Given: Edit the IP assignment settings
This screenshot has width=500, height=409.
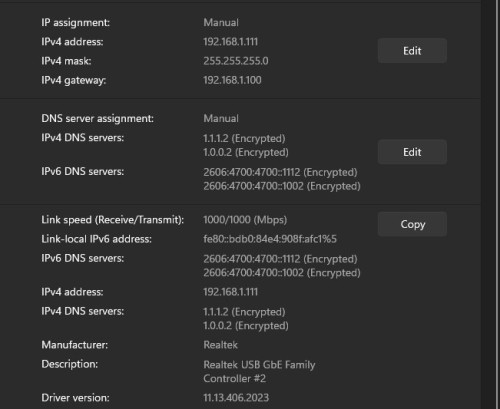Looking at the screenshot, I should pyautogui.click(x=412, y=51).
